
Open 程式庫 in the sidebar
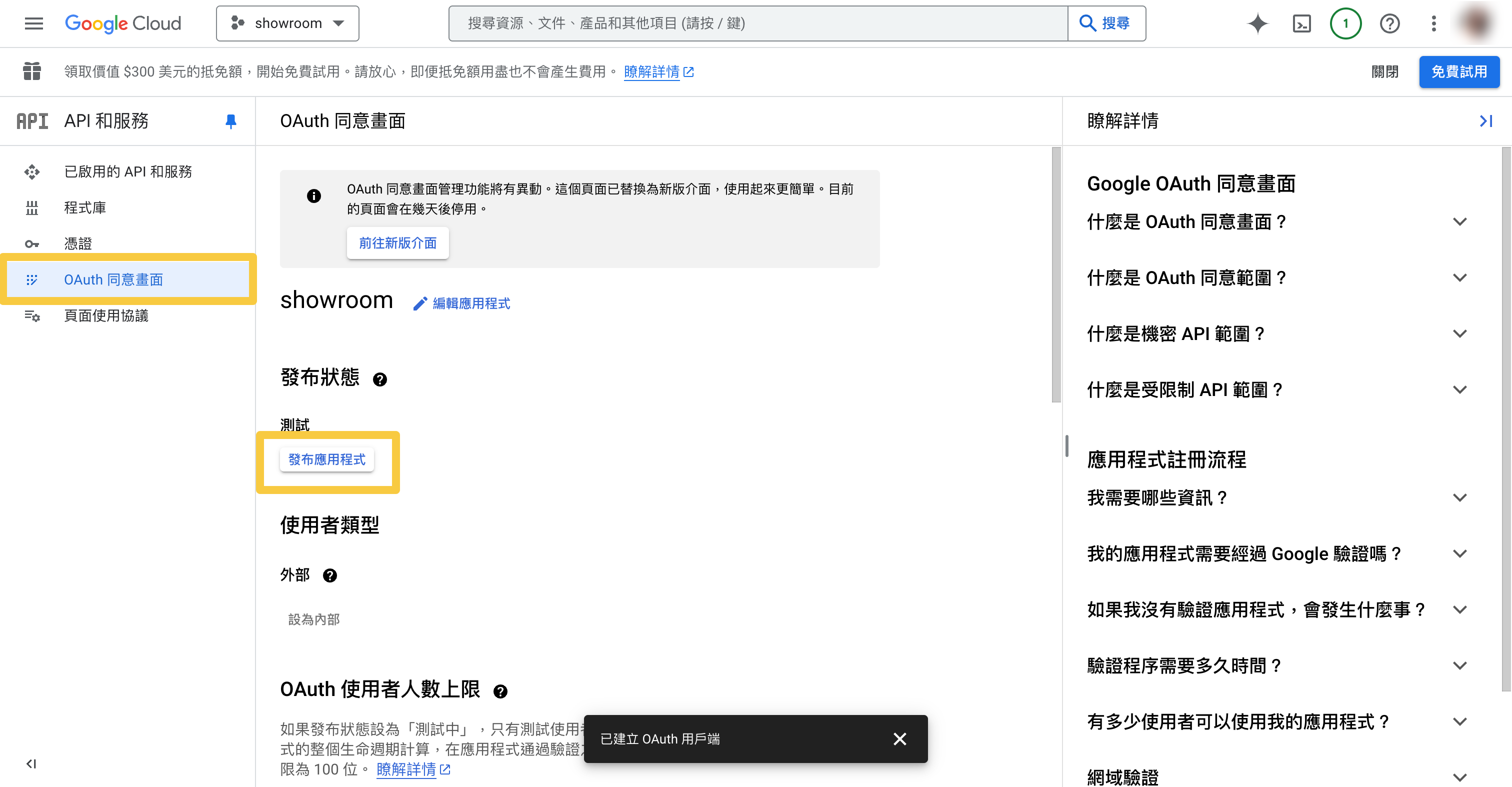coord(128,208)
